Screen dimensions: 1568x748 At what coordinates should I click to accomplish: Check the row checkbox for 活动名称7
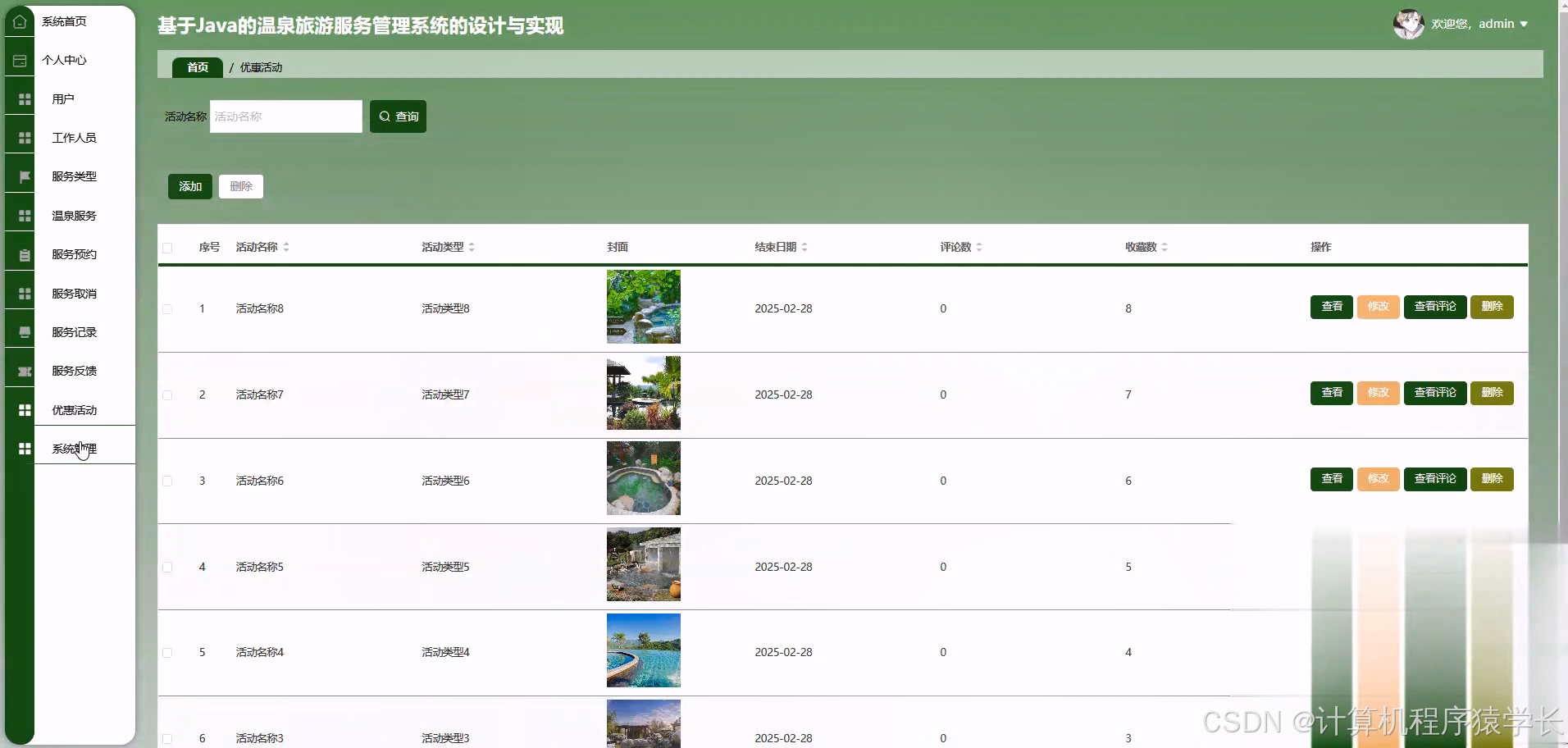pos(167,395)
